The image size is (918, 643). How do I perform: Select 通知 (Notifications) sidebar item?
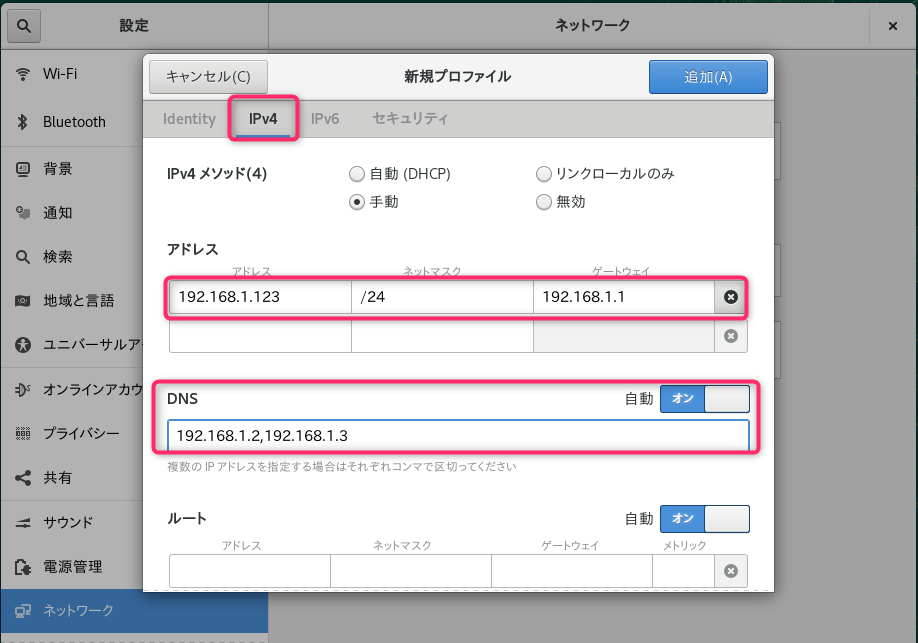[71, 213]
